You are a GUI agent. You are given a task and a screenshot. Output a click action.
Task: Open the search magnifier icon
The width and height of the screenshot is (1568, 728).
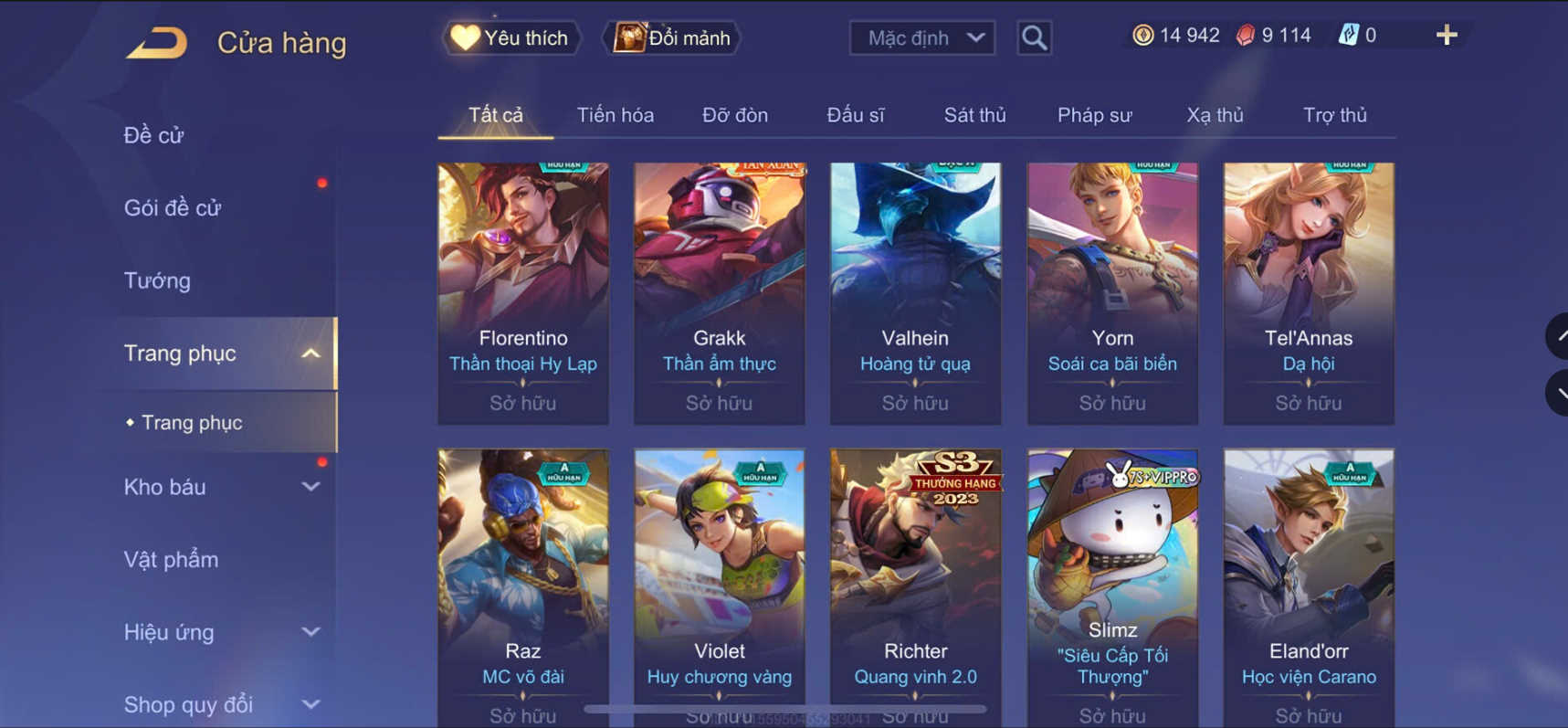coord(1034,37)
